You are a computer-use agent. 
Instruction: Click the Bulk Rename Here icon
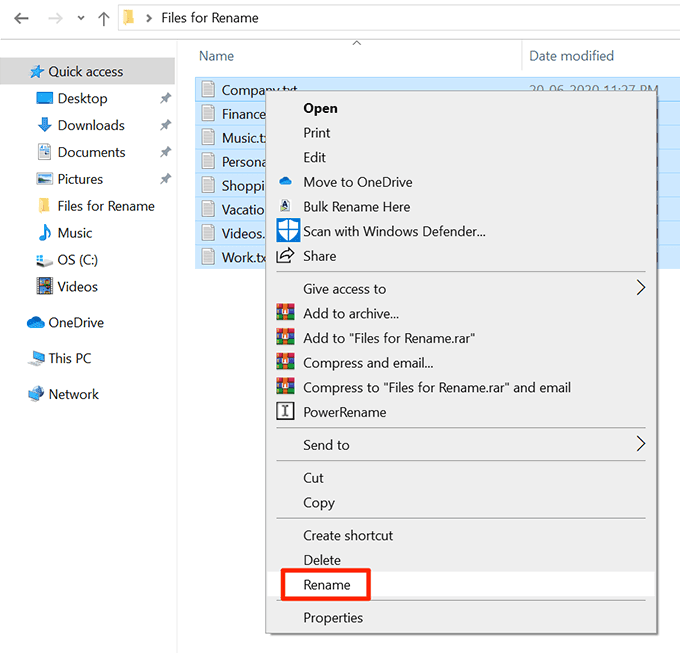click(x=285, y=206)
